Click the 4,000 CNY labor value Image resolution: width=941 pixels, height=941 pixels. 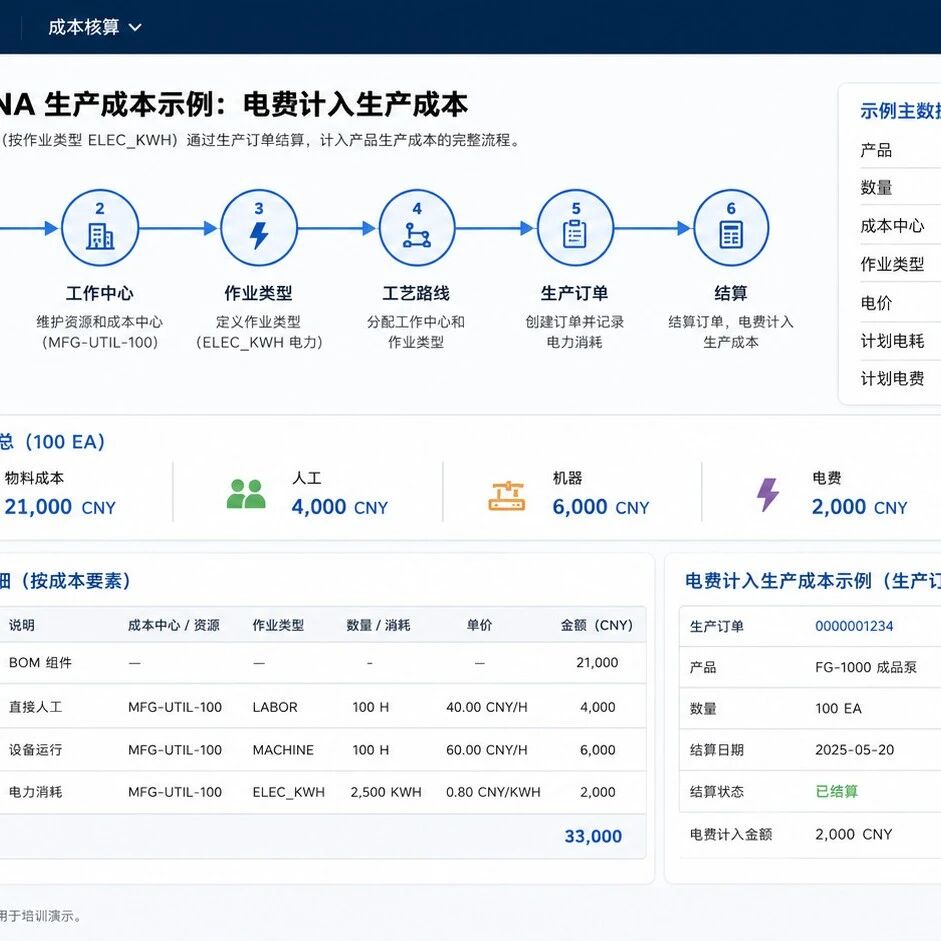[340, 507]
